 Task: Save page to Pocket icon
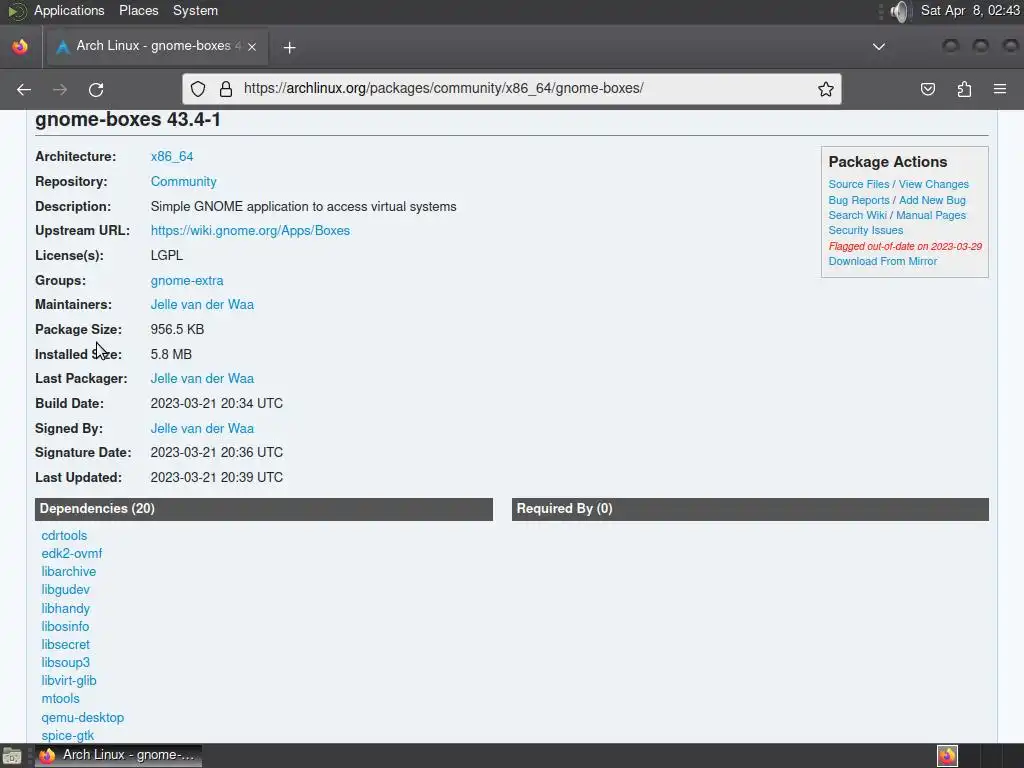click(928, 89)
